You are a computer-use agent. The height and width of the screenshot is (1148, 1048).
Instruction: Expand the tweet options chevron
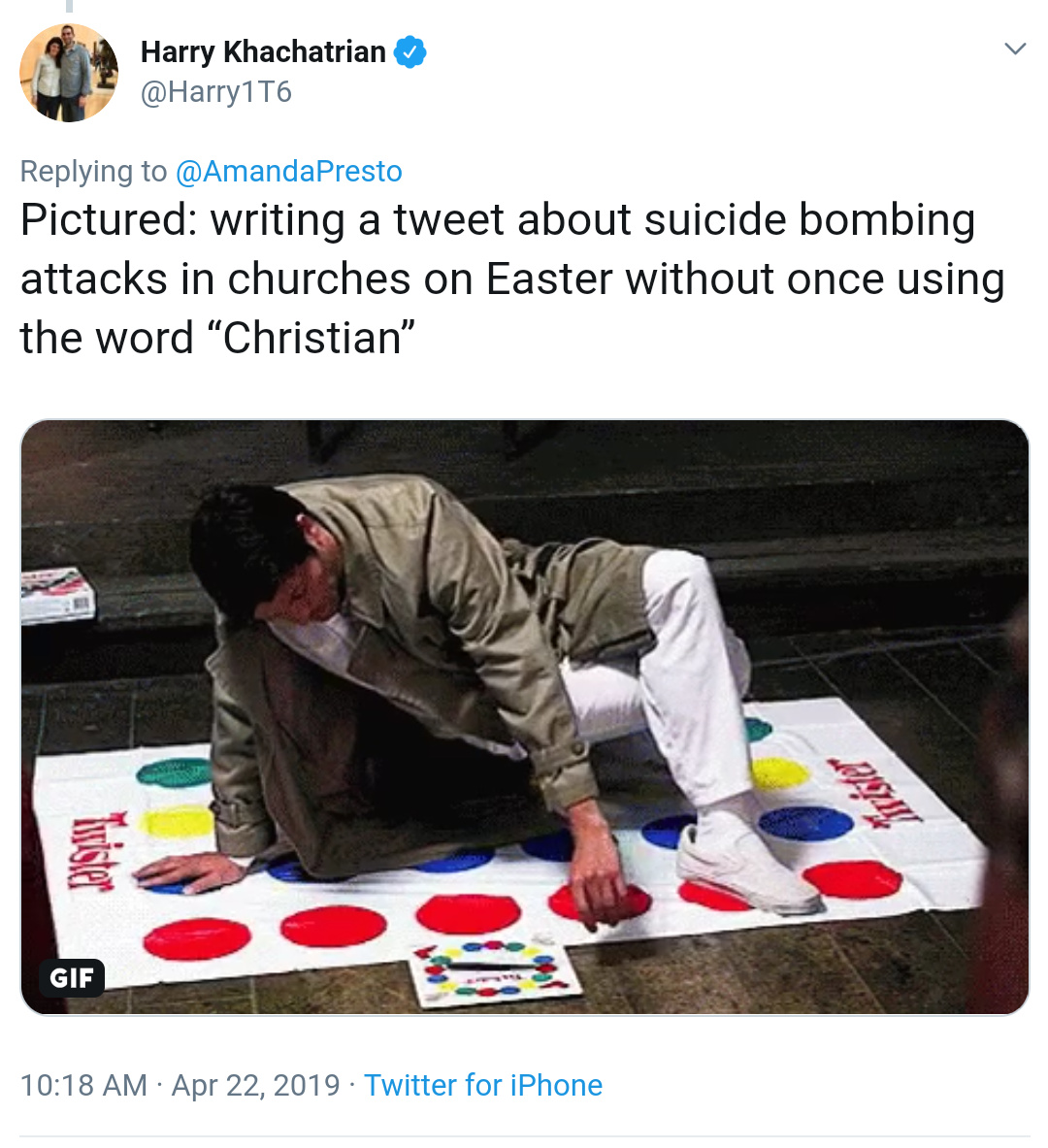coord(1015,49)
